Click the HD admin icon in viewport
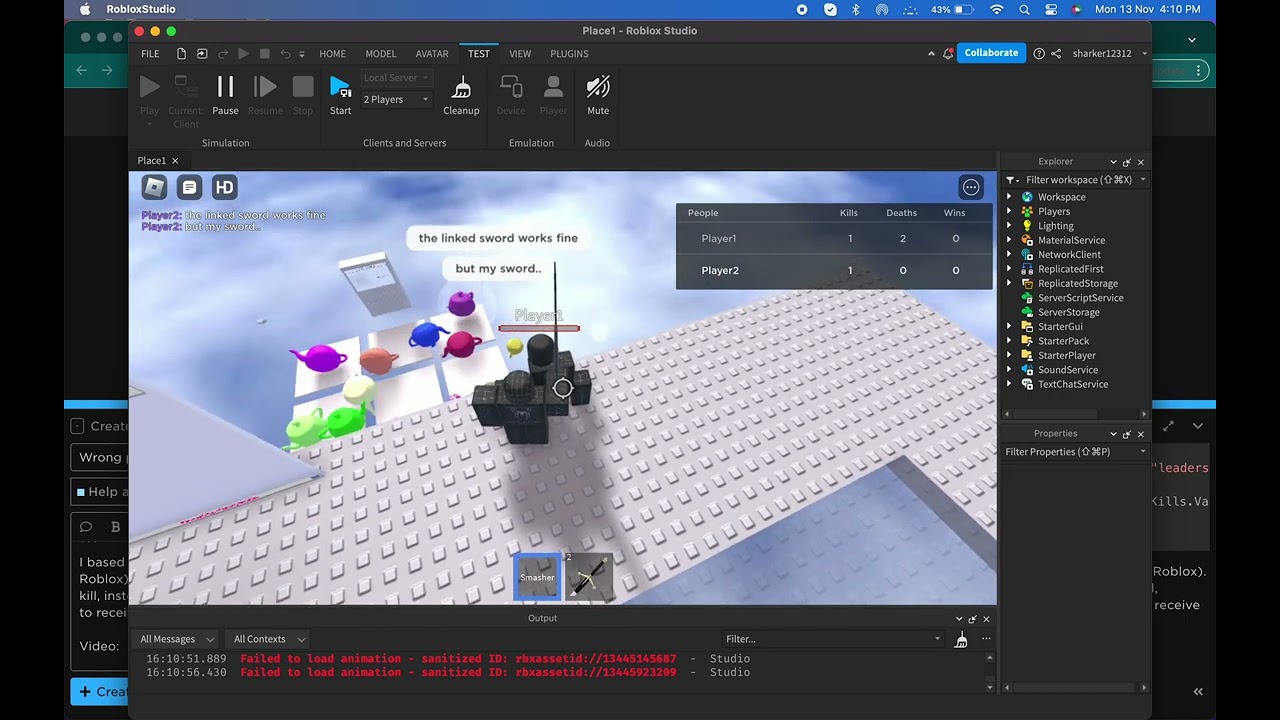The width and height of the screenshot is (1280, 720). (224, 187)
